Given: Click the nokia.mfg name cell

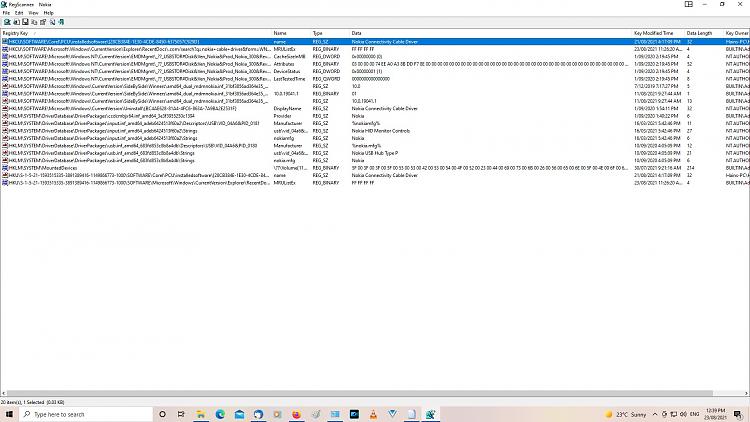Looking at the screenshot, I should coord(284,161).
